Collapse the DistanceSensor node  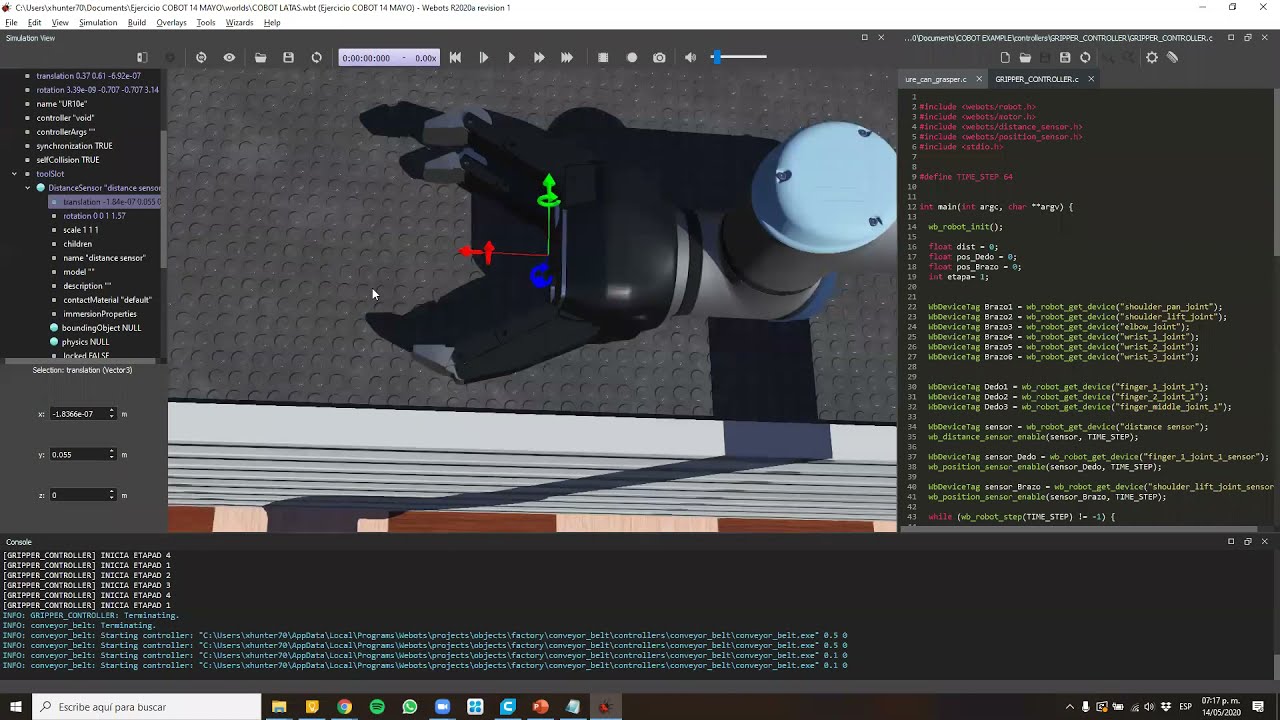pyautogui.click(x=28, y=188)
